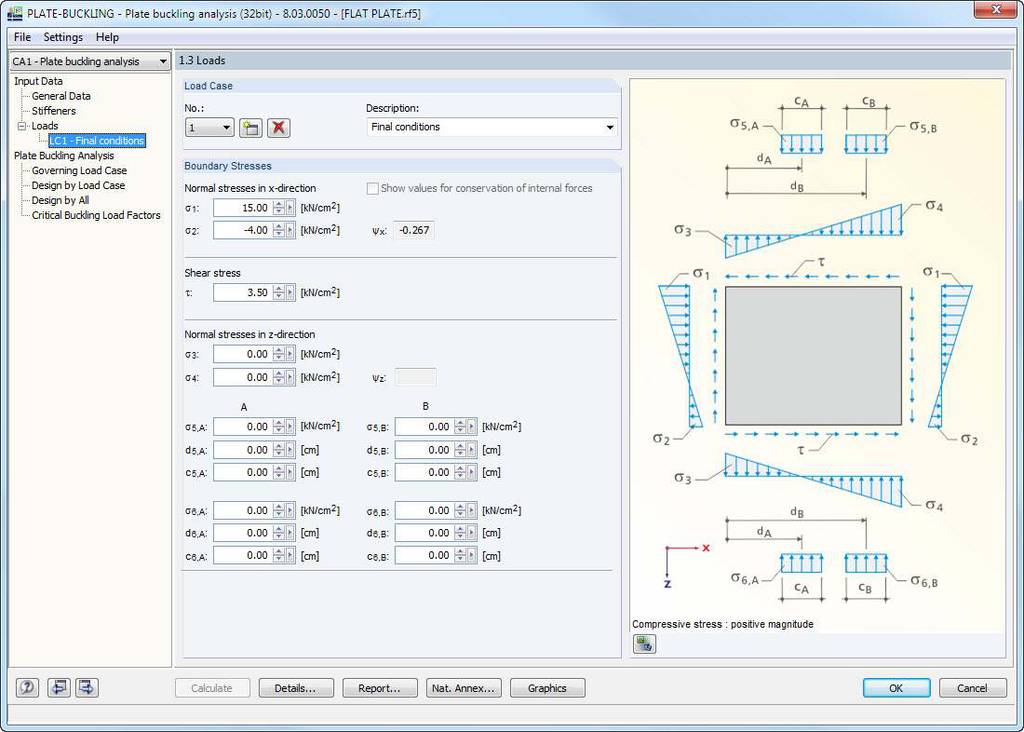Click the σ4 input field
1024x732 pixels.
(x=242, y=377)
